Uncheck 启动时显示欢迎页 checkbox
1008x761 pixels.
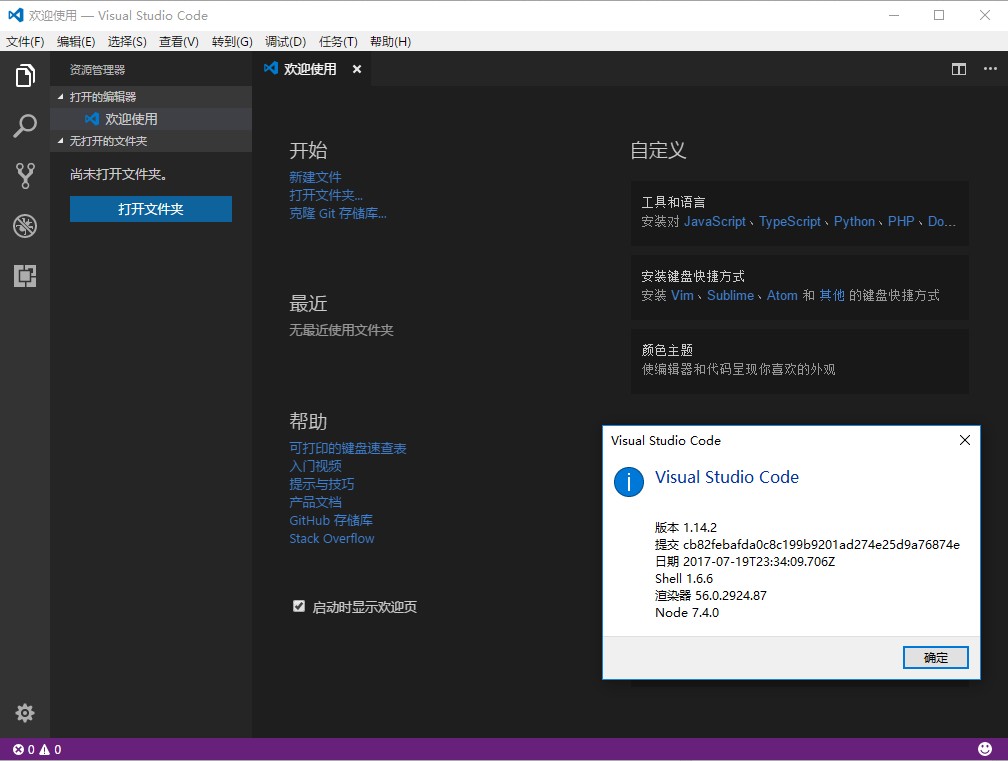(x=298, y=605)
